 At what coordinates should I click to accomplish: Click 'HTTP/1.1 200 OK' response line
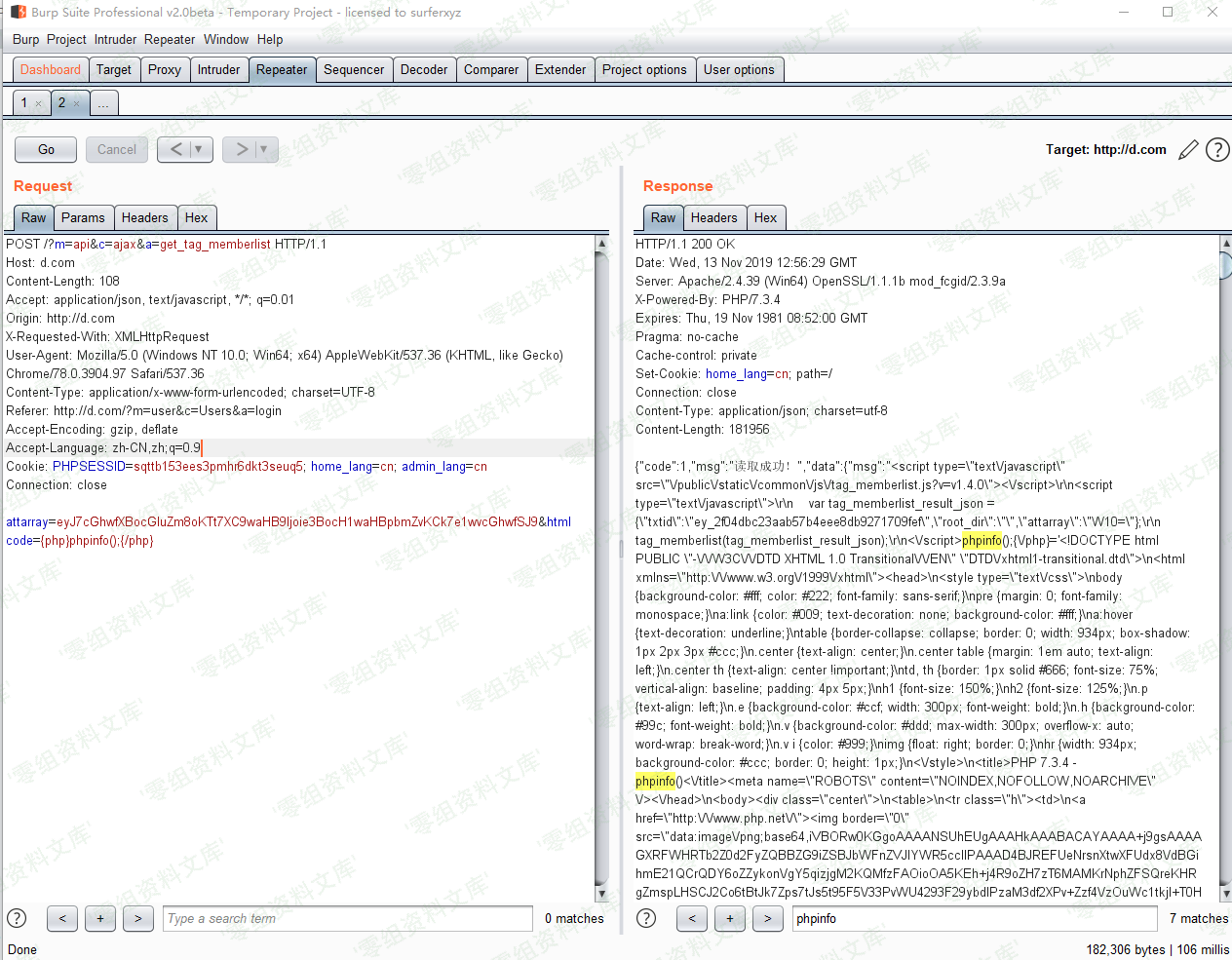click(x=685, y=245)
